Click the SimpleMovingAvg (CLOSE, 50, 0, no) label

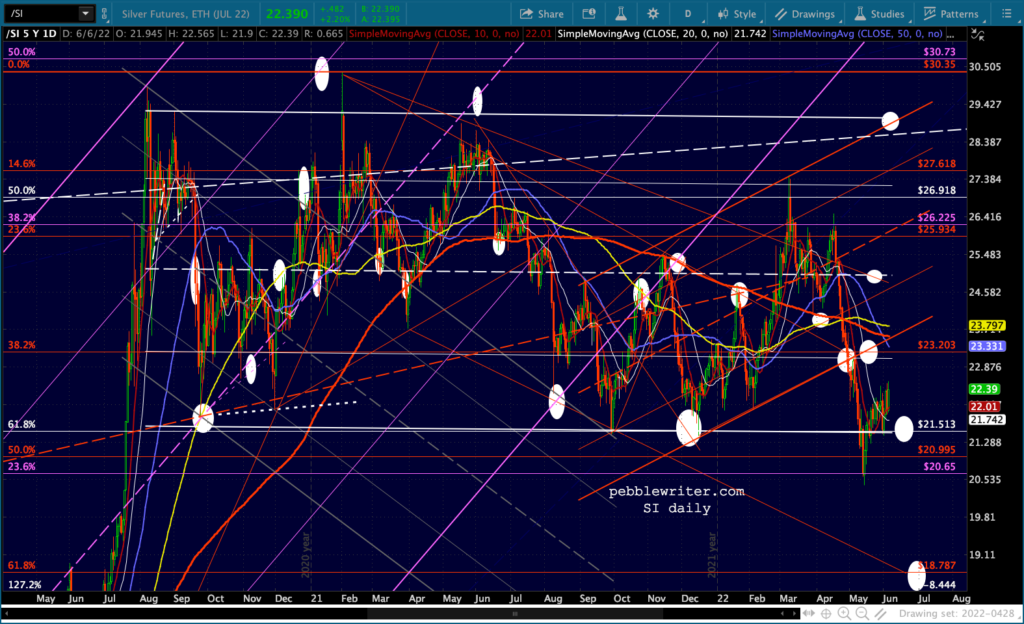[857, 33]
